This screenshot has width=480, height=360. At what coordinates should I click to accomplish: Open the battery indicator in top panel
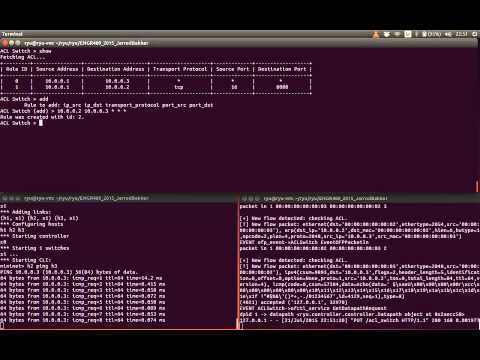coord(431,34)
